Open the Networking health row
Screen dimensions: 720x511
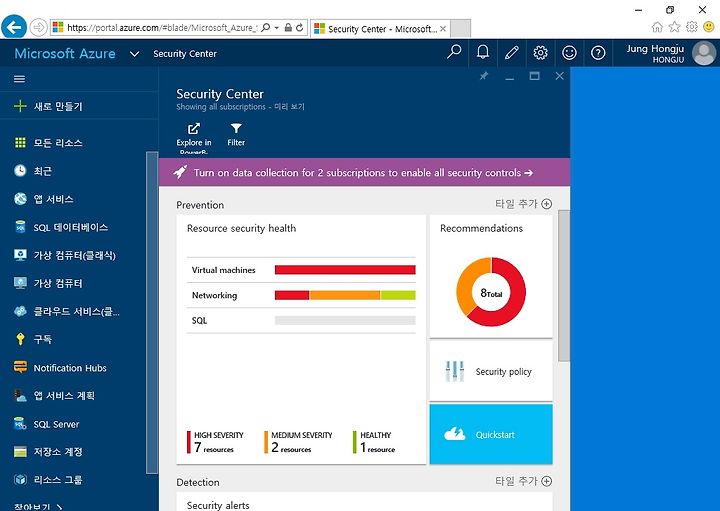coord(301,295)
